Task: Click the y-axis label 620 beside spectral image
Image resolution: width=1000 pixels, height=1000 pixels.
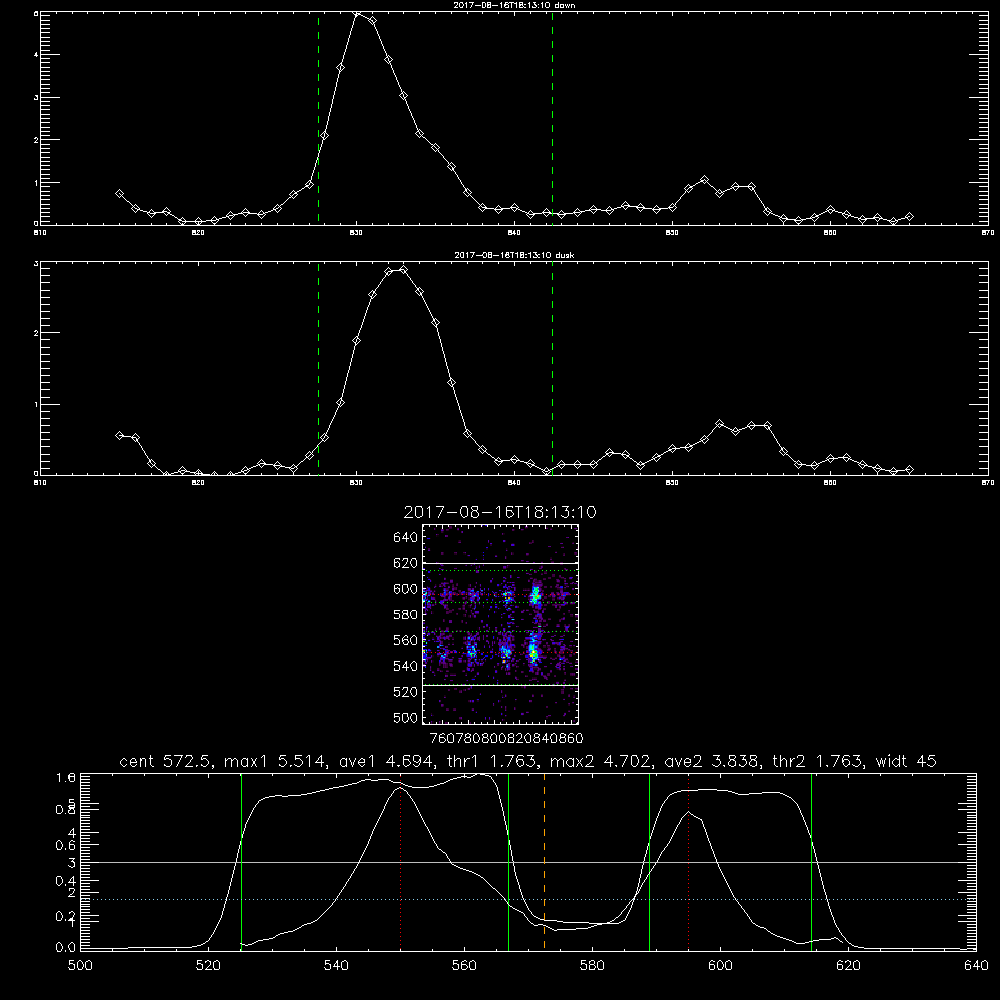Action: [405, 563]
